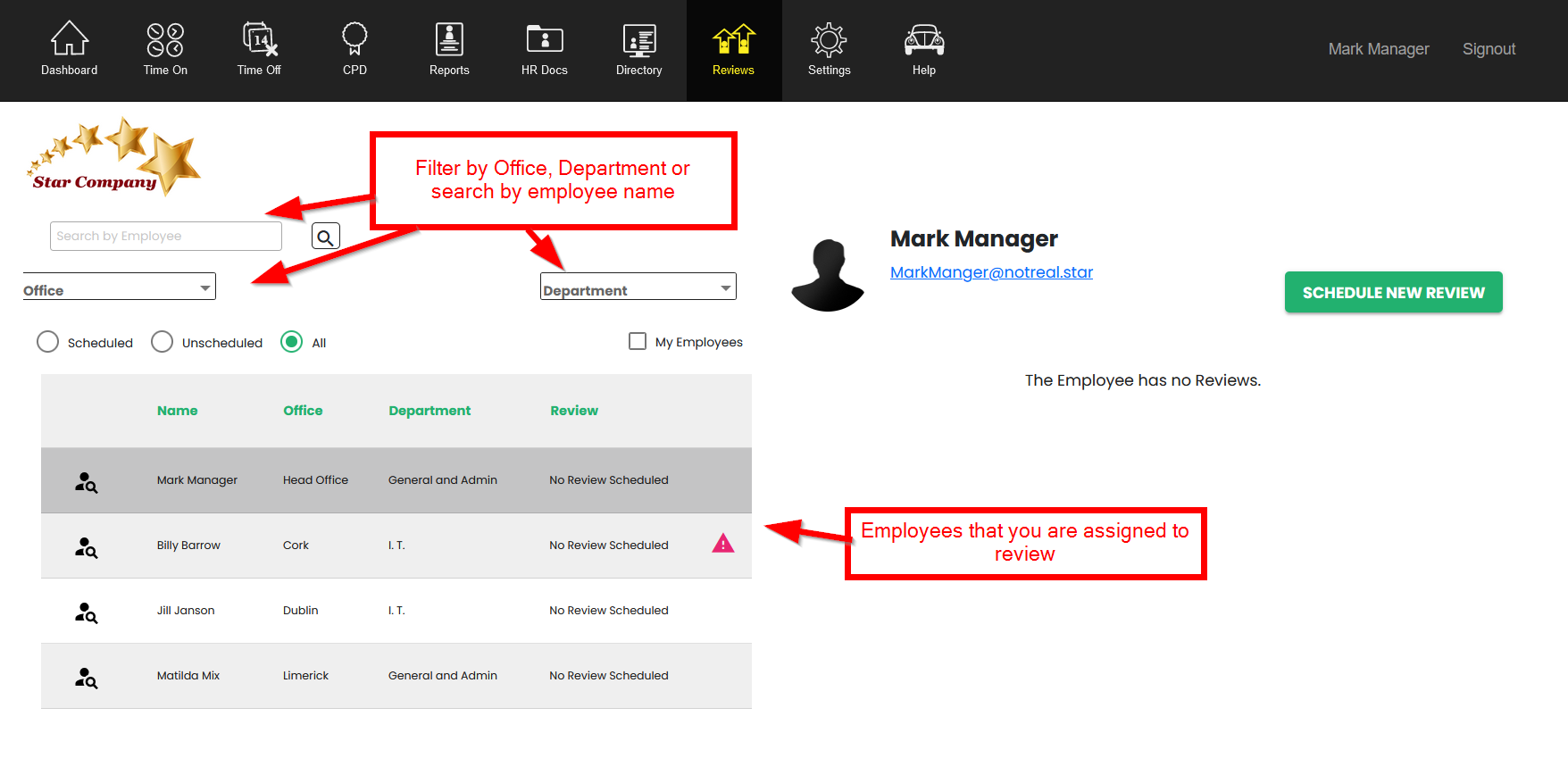
Task: Expand the Department filter dropdown
Action: coord(638,287)
